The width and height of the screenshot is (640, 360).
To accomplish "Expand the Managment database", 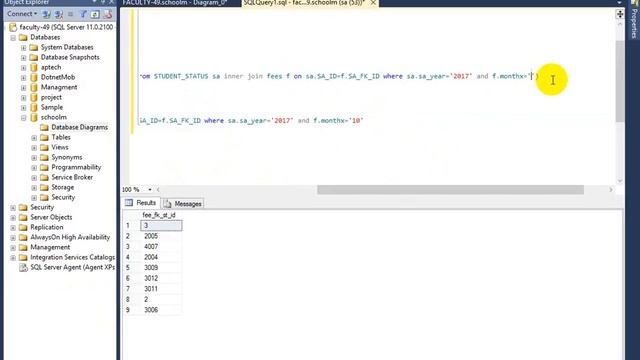I will 24,88.
